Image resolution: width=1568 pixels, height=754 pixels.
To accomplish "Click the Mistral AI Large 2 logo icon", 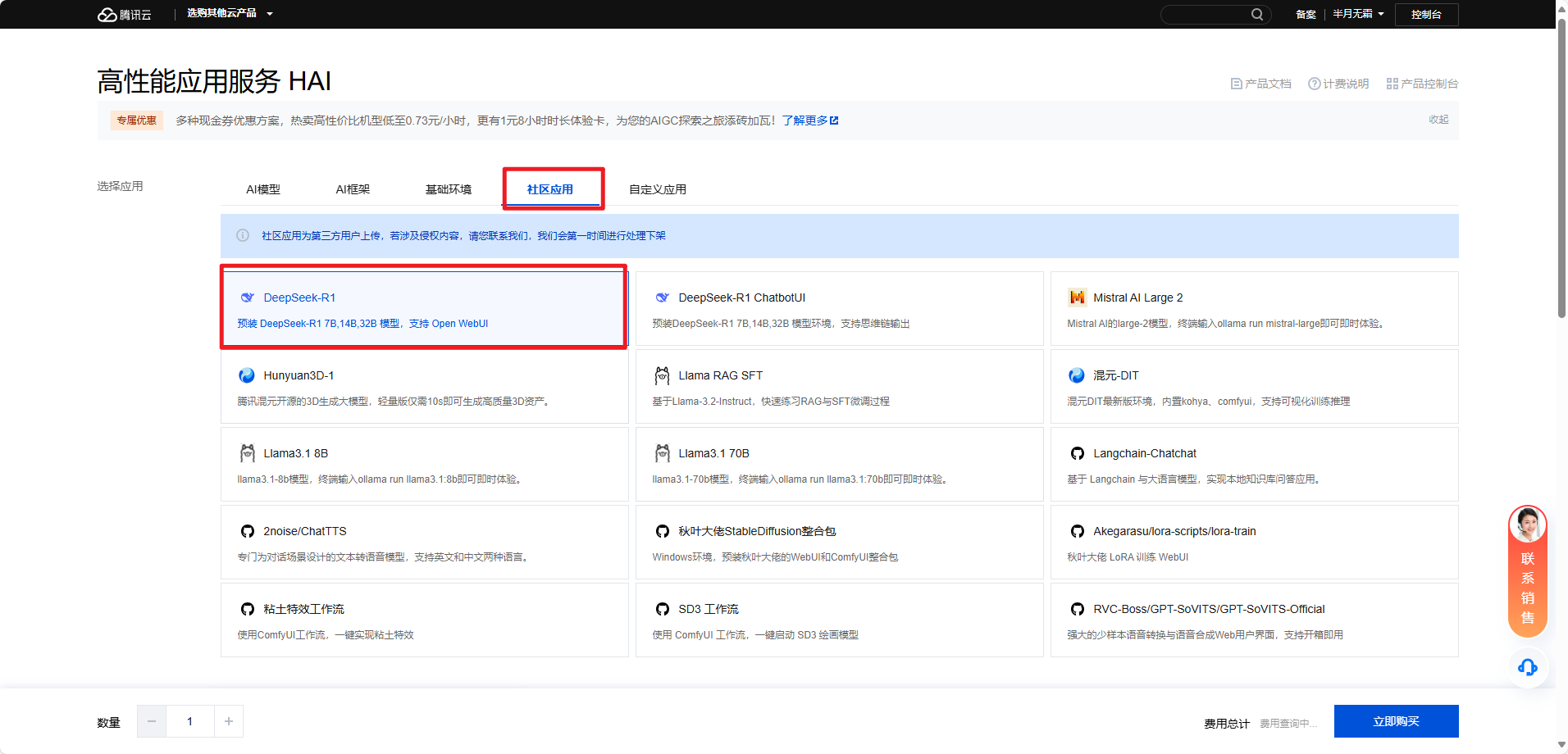I will pos(1077,298).
